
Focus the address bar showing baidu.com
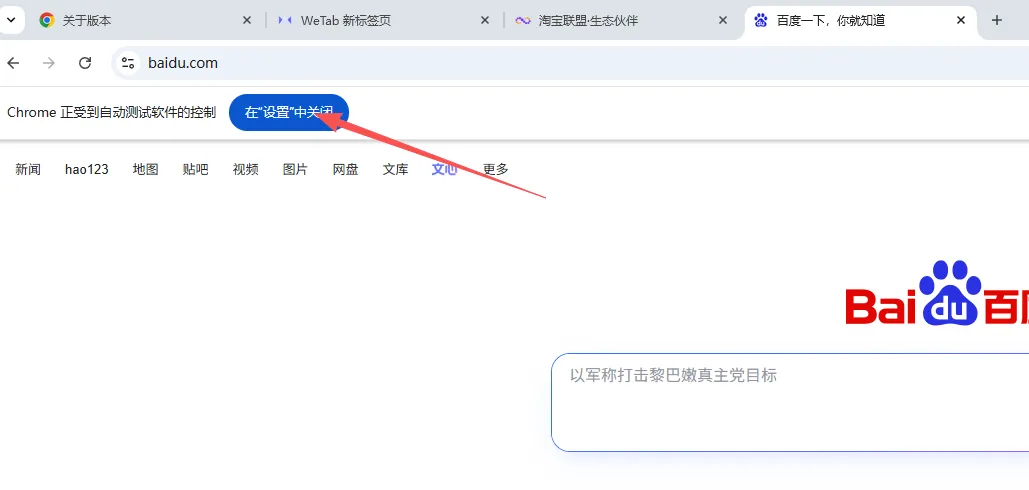click(x=570, y=63)
